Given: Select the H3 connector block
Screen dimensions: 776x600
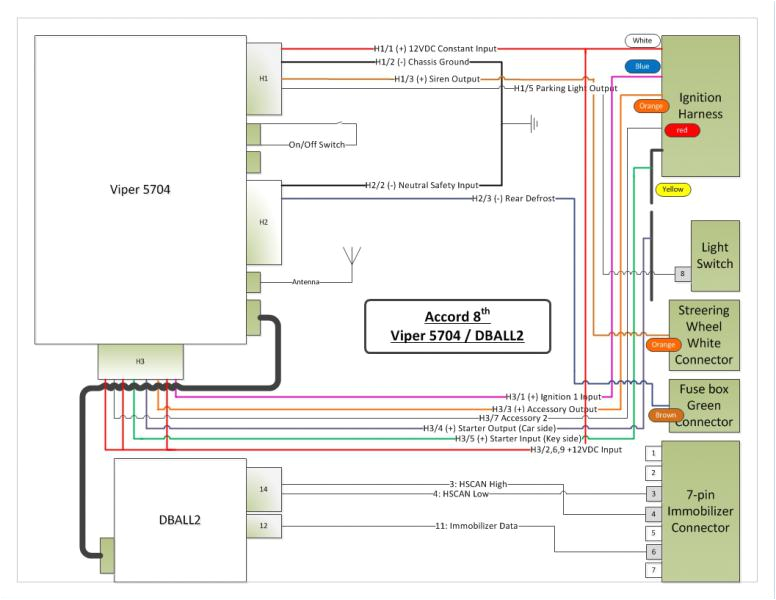Looking at the screenshot, I should pos(141,362).
